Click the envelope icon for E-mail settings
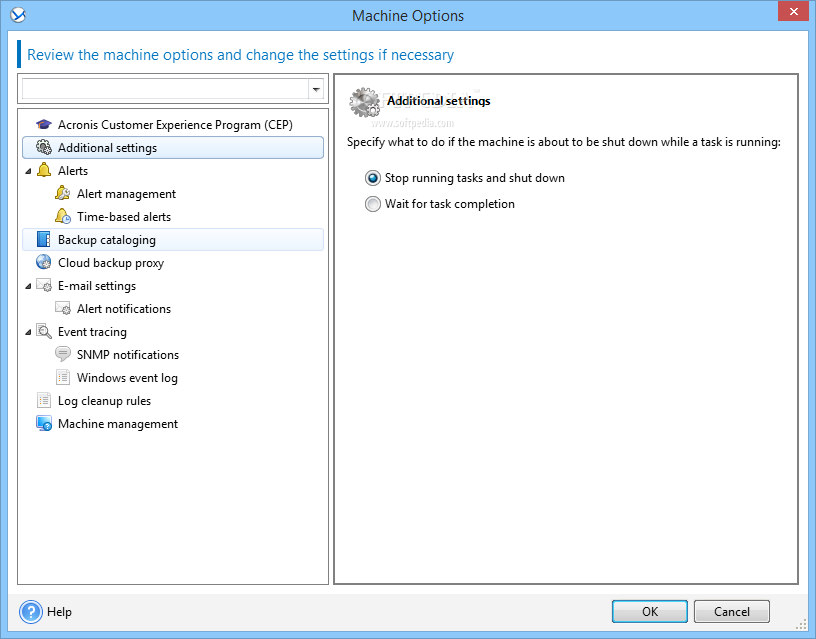Viewport: 816px width, 639px height. (x=44, y=285)
